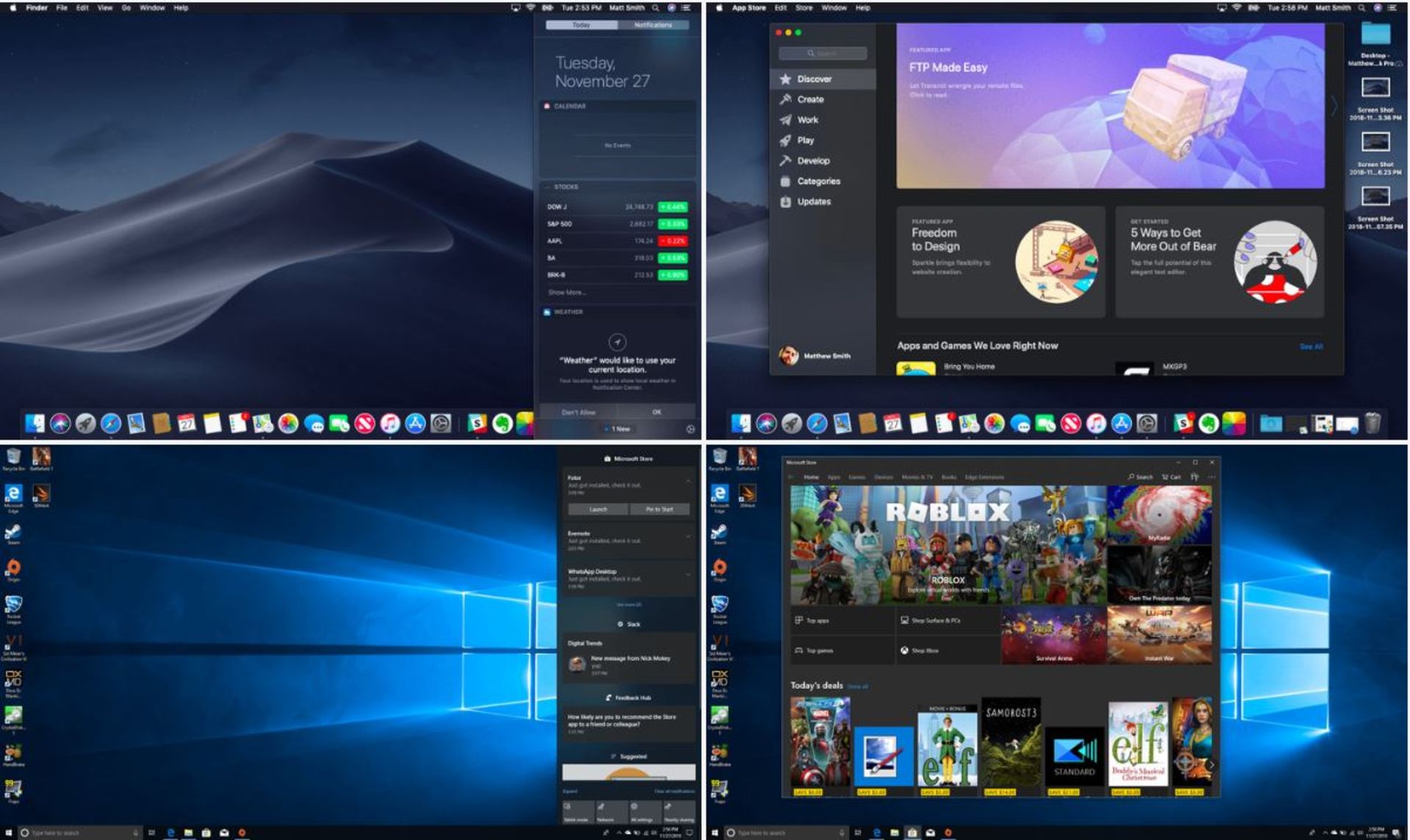Screen dimensions: 1410x840
Task: Open the Trash in the App Store desktop's dock
Action: pos(1373,423)
